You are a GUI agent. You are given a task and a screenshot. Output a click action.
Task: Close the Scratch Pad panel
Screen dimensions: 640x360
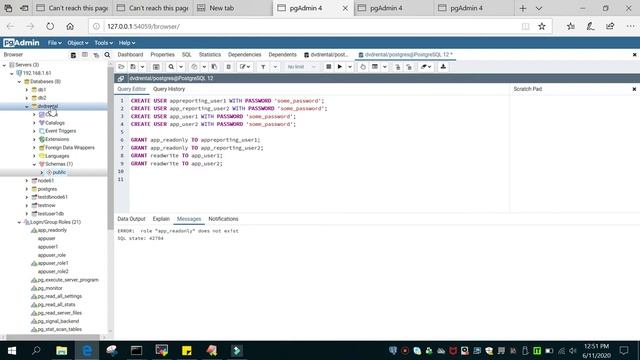[x=634, y=89]
